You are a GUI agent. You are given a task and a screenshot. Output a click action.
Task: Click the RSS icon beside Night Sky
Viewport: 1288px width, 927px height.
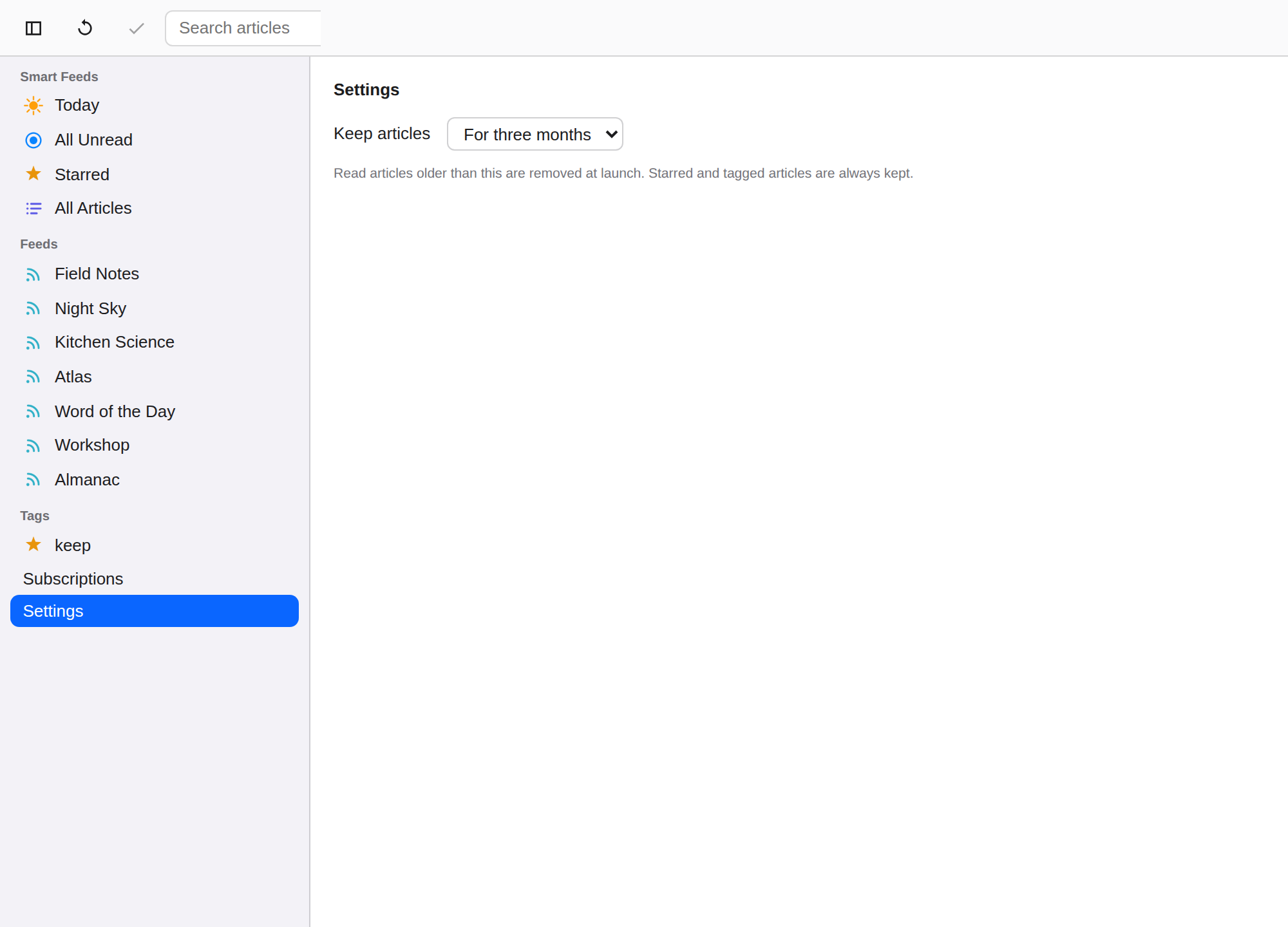click(33, 309)
